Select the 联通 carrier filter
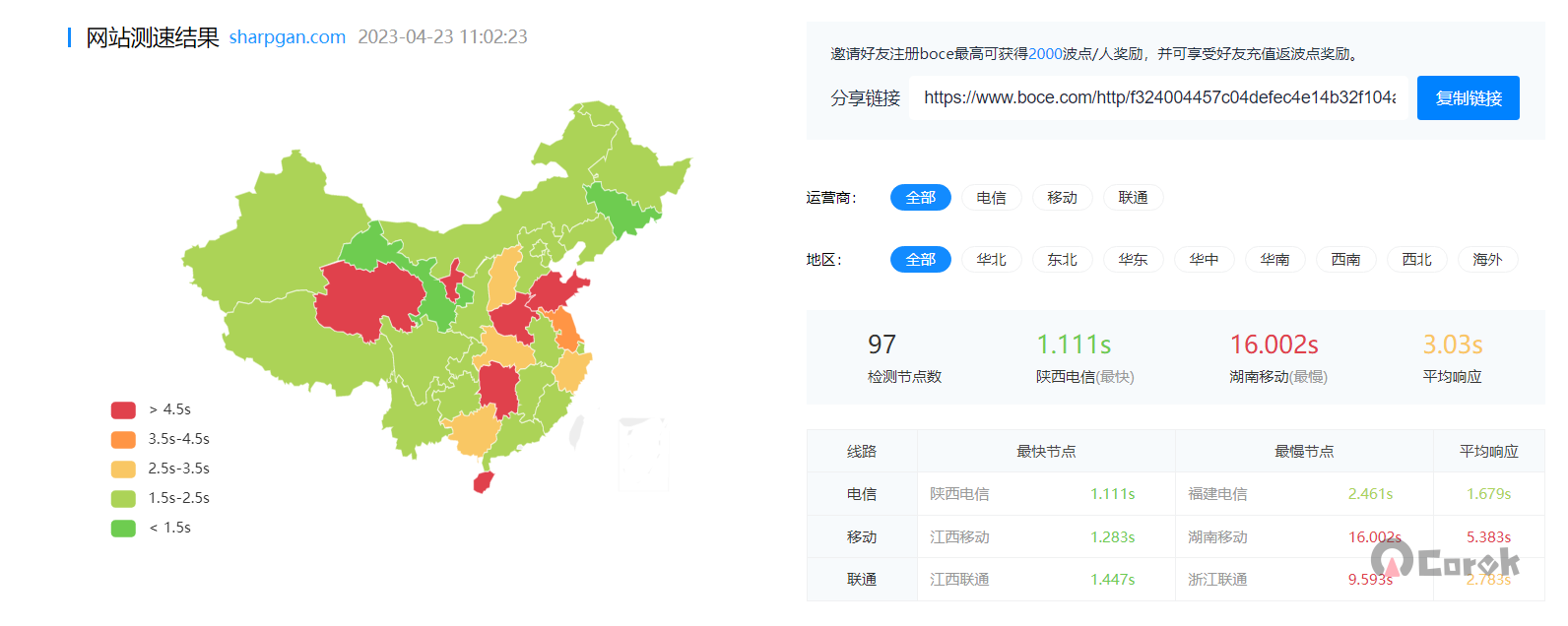The height and width of the screenshot is (626, 1568). pos(1133,198)
